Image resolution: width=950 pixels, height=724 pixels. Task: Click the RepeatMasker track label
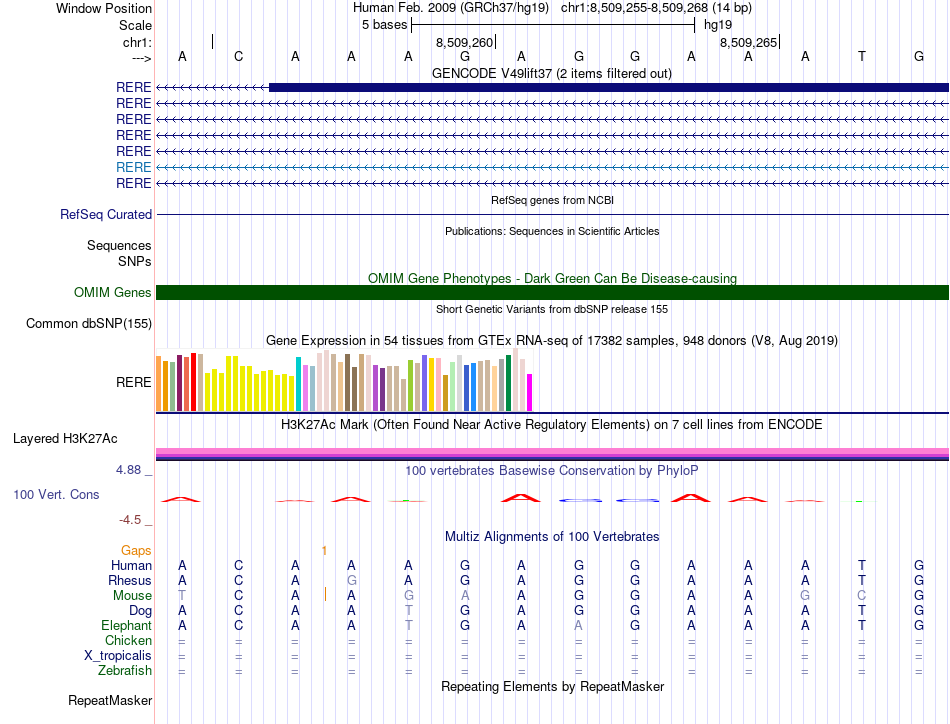110,700
